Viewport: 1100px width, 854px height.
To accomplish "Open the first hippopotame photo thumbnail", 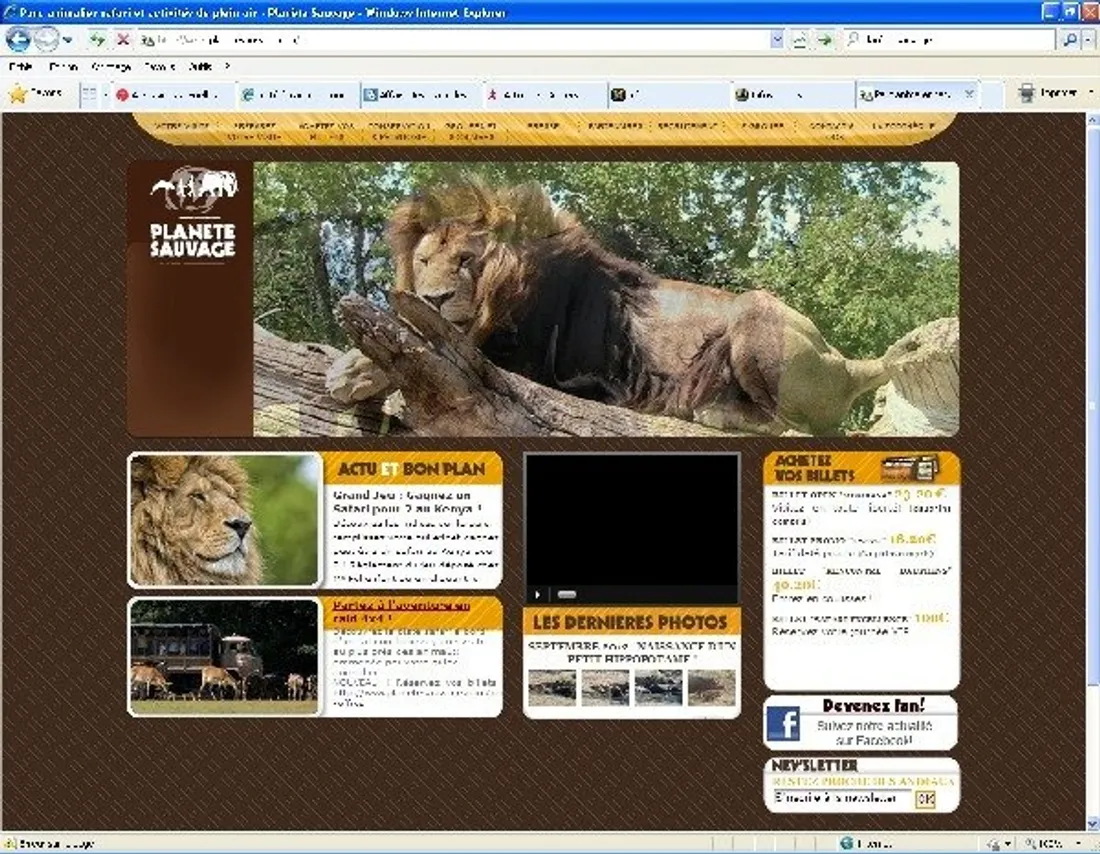I will tap(552, 687).
